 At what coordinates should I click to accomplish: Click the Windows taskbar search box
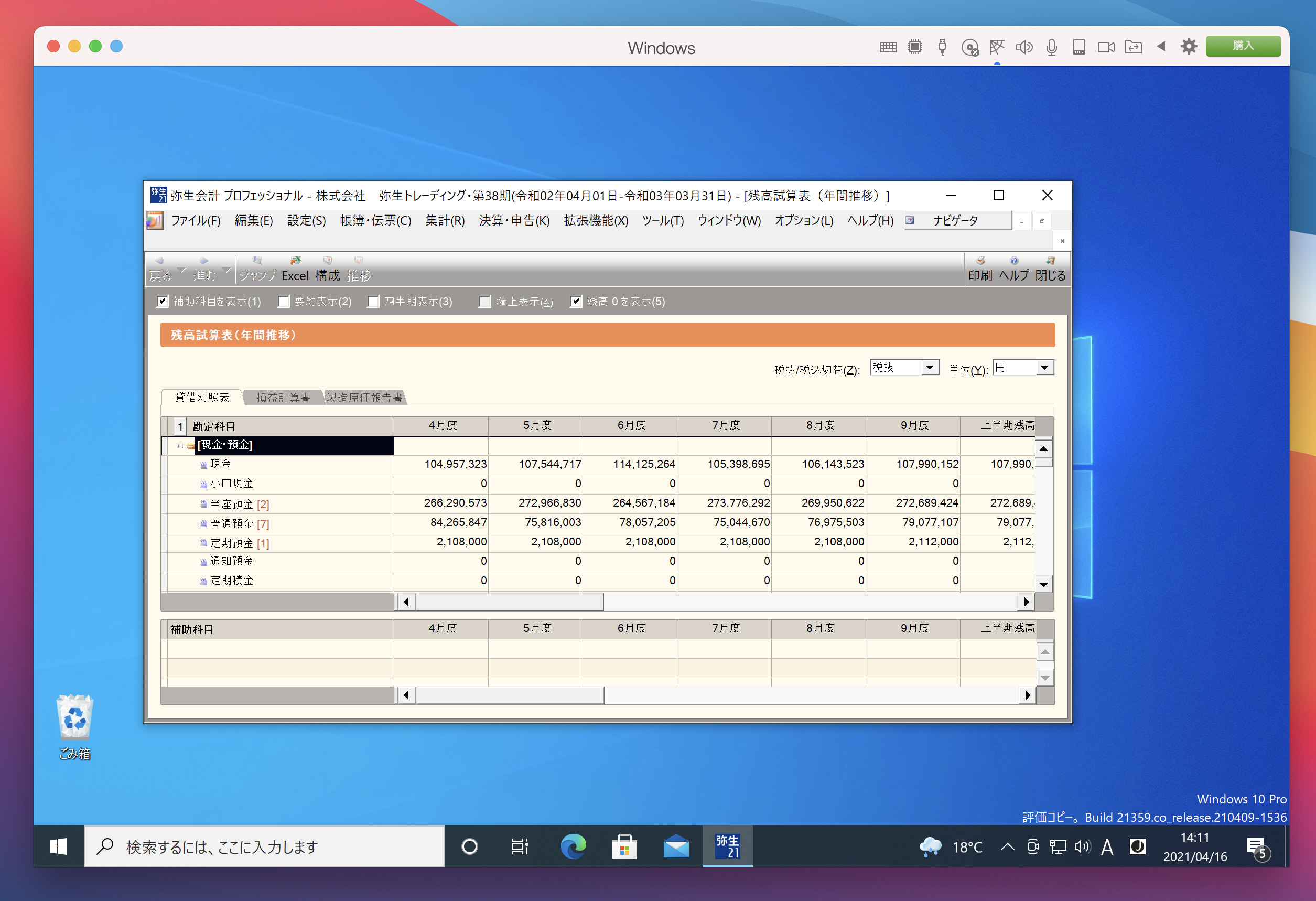264,846
